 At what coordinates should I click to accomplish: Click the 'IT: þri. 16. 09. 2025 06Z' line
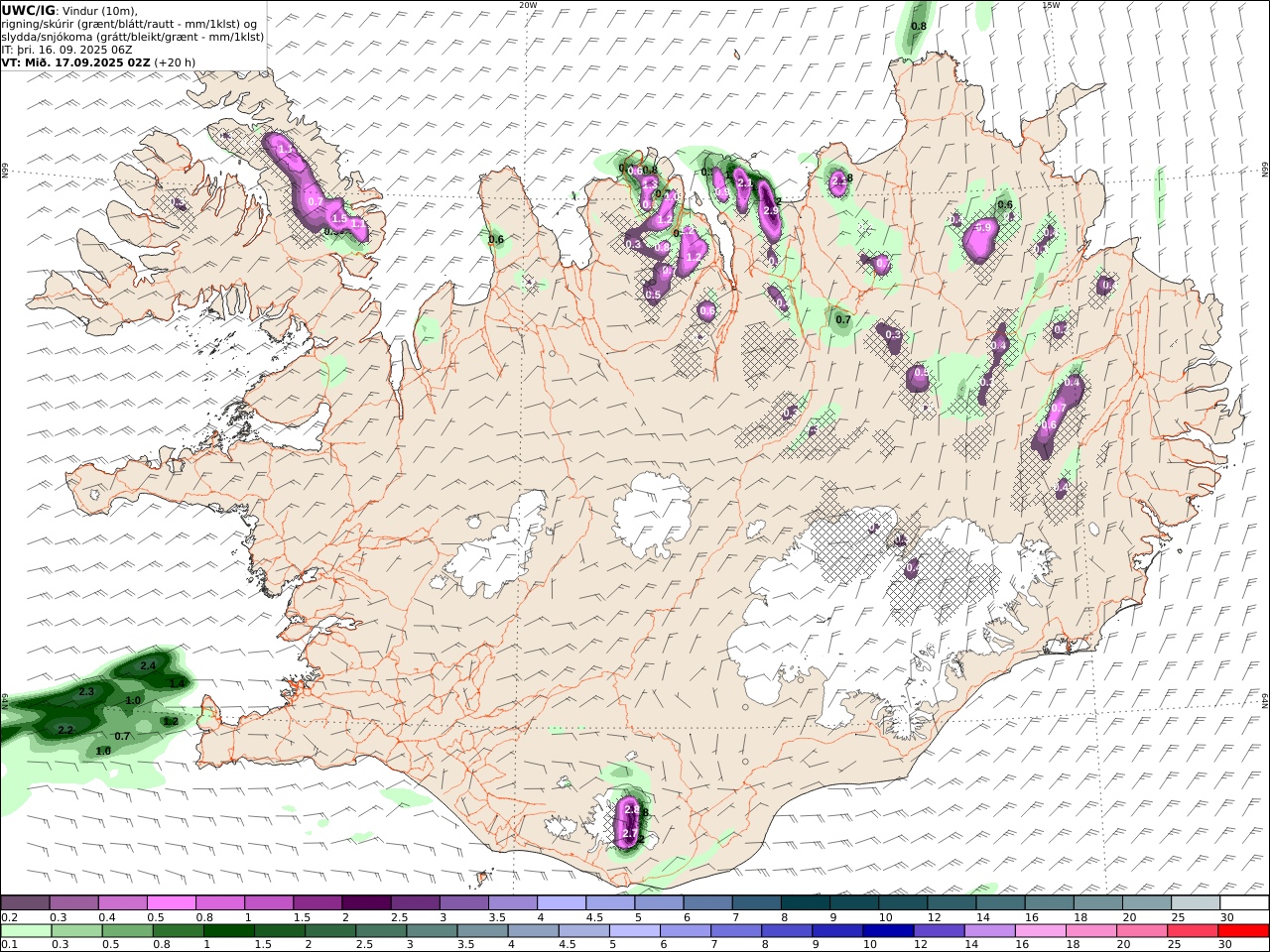coord(67,49)
